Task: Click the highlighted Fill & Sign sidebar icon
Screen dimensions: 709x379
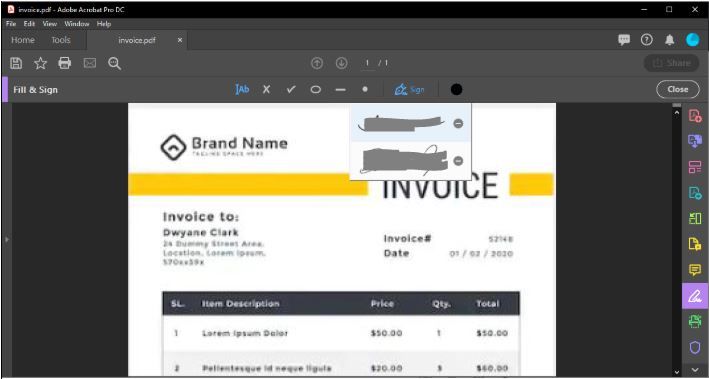Action: (x=695, y=296)
